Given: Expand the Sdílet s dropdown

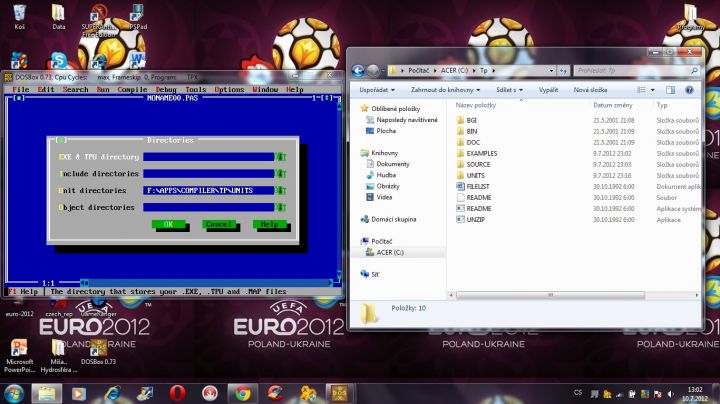Looking at the screenshot, I should coord(509,90).
